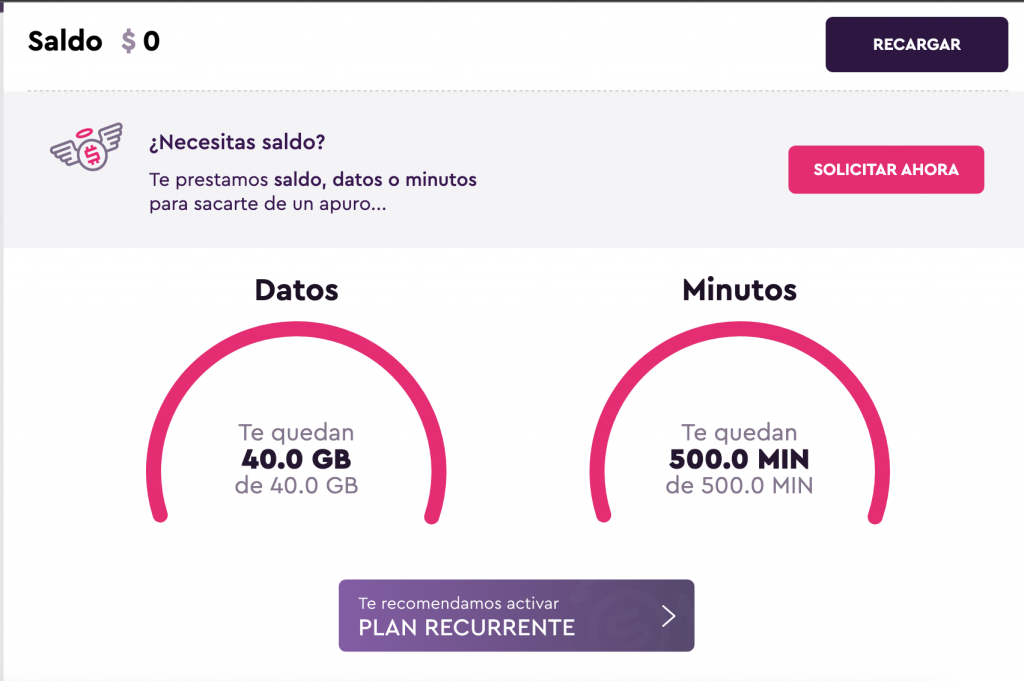Open the PLAN RECURRENTE banner

(x=516, y=615)
